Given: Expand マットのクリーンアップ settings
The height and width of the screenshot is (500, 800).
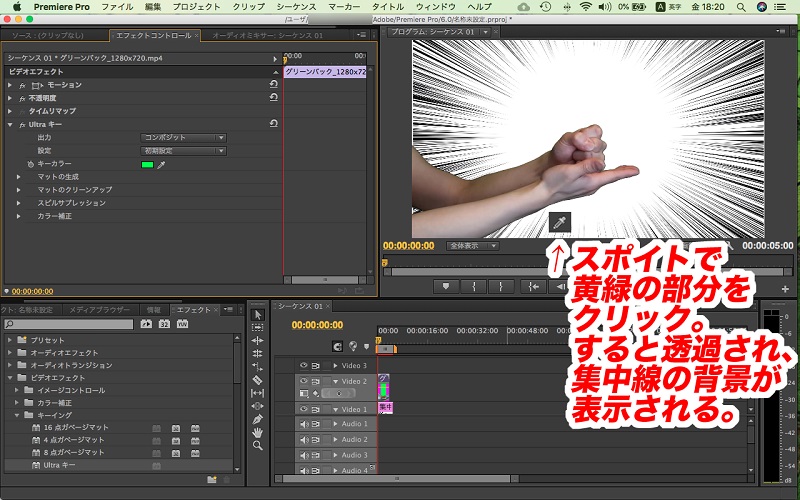Looking at the screenshot, I should (18, 190).
